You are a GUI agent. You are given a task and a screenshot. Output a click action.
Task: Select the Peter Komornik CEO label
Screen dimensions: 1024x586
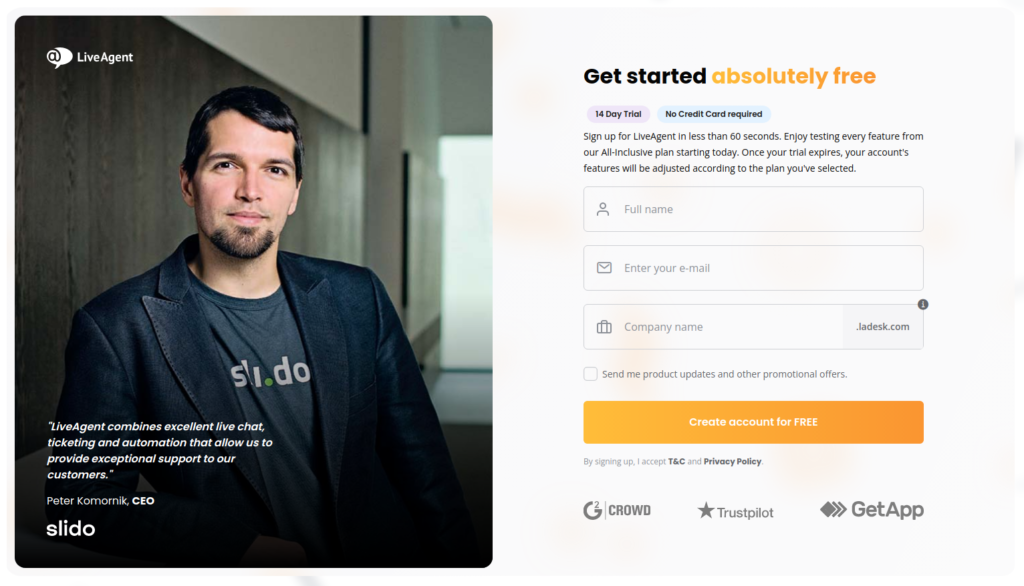(100, 501)
